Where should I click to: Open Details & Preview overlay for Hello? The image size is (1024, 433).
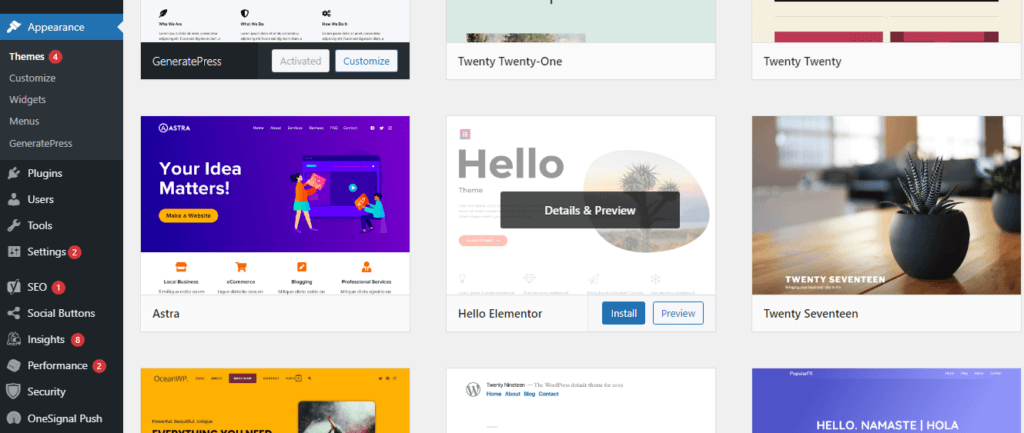pos(590,210)
